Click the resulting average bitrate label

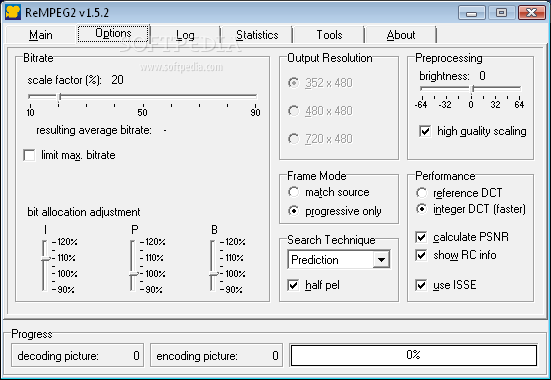pos(94,130)
